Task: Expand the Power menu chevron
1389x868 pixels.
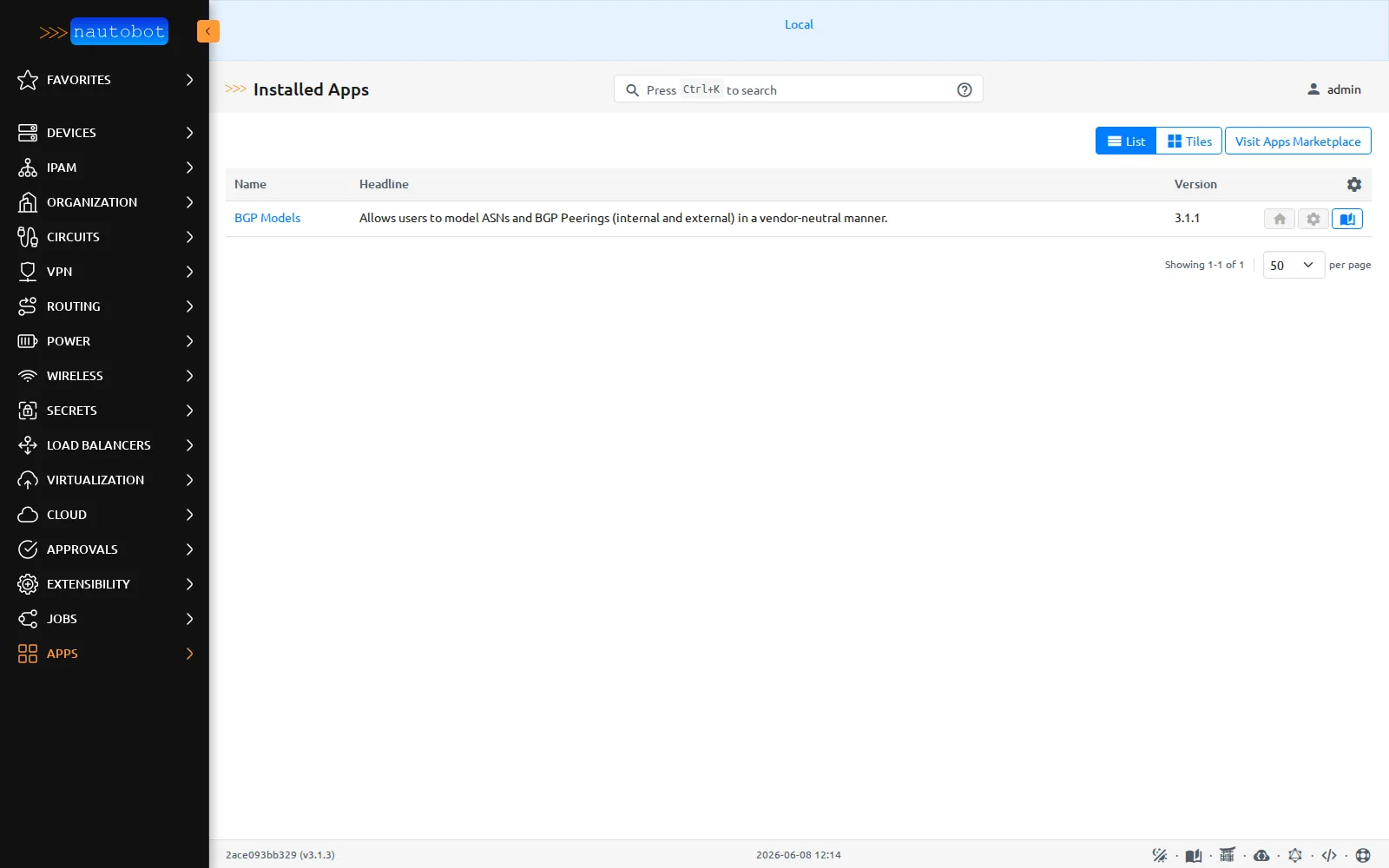Action: point(189,341)
